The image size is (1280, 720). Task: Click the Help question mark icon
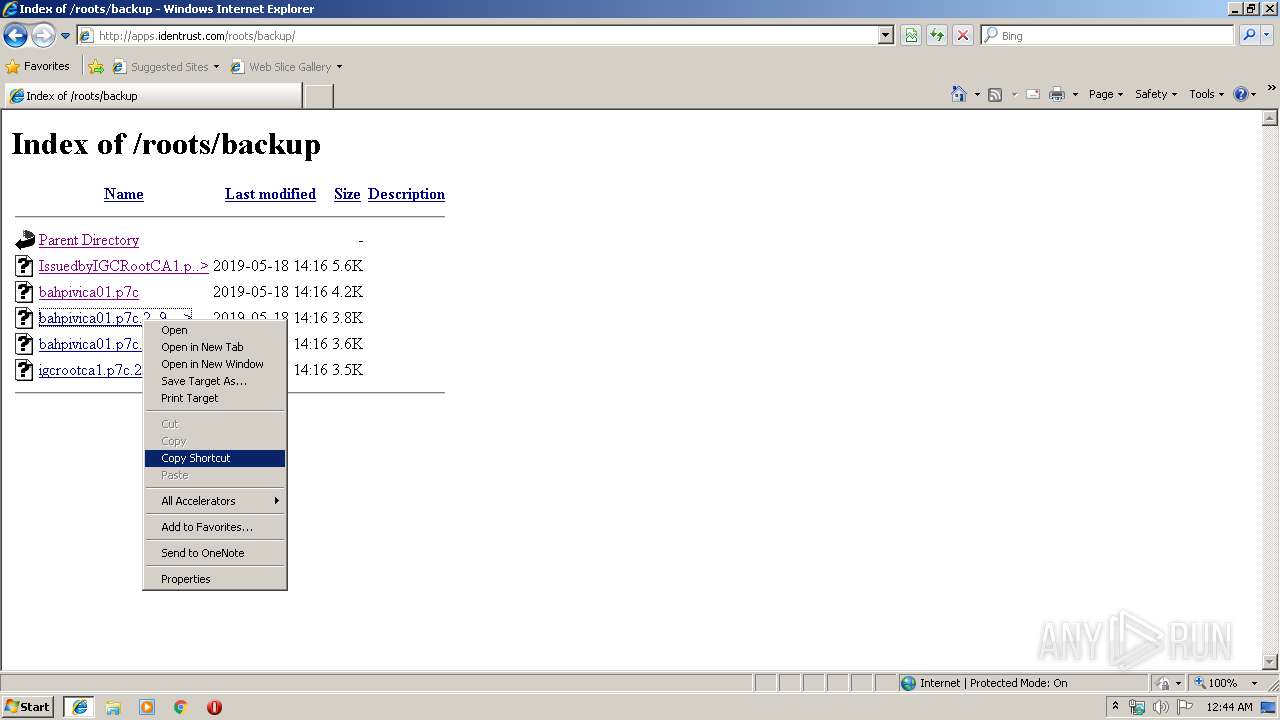pos(1241,94)
